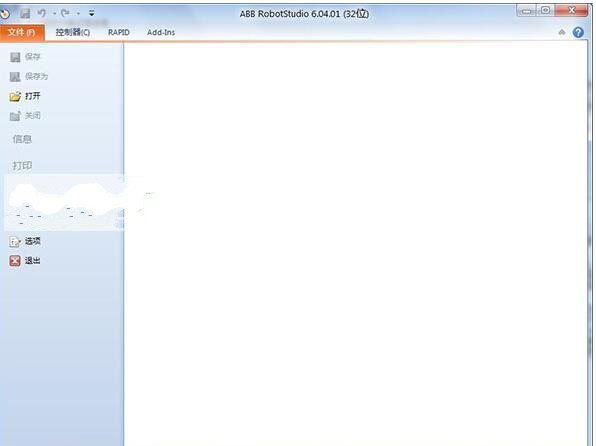Select 信息 (Info) section in file menu
This screenshot has width=596, height=446.
(x=22, y=139)
